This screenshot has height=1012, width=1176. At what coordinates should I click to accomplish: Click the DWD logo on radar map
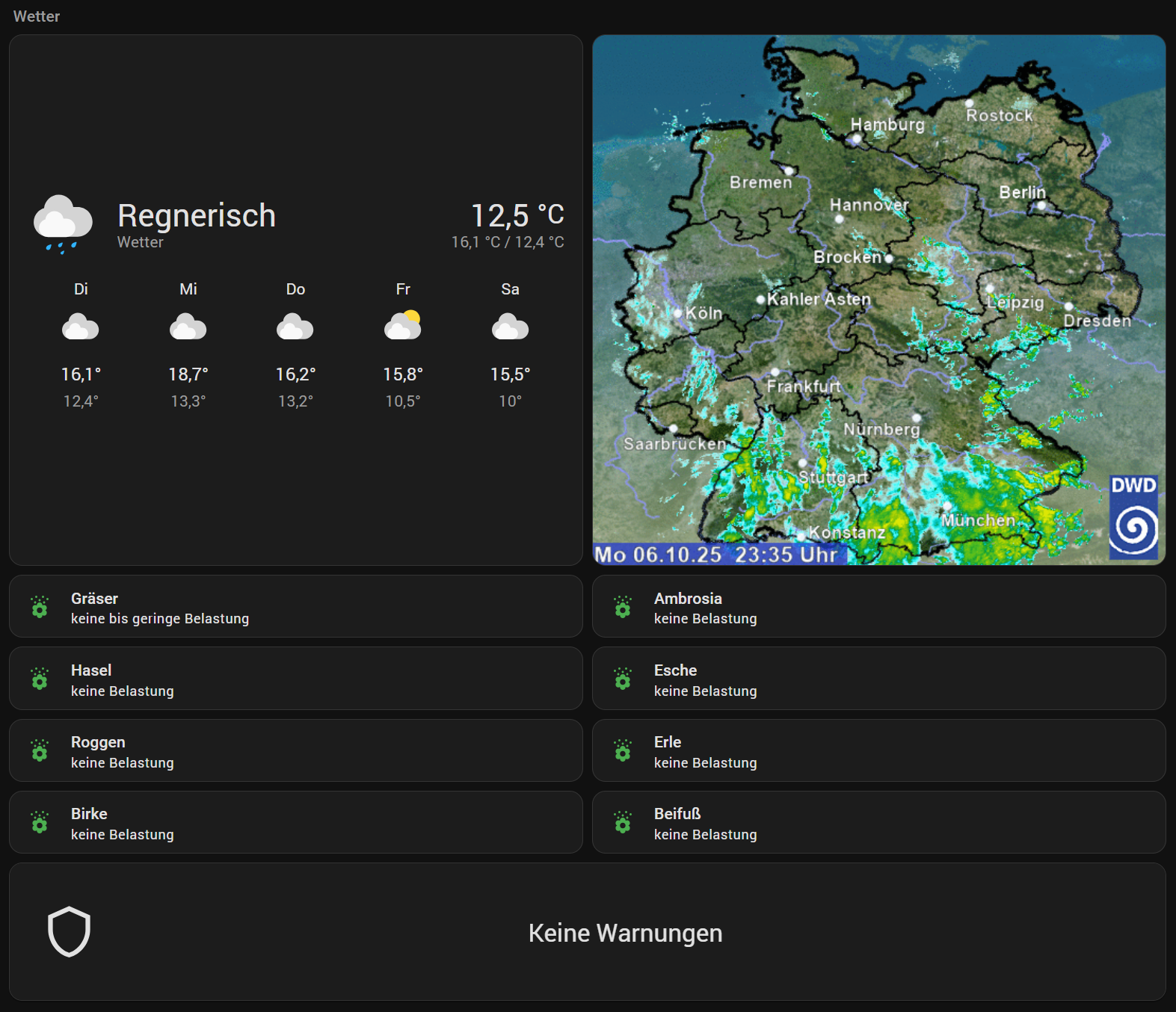point(1133,517)
